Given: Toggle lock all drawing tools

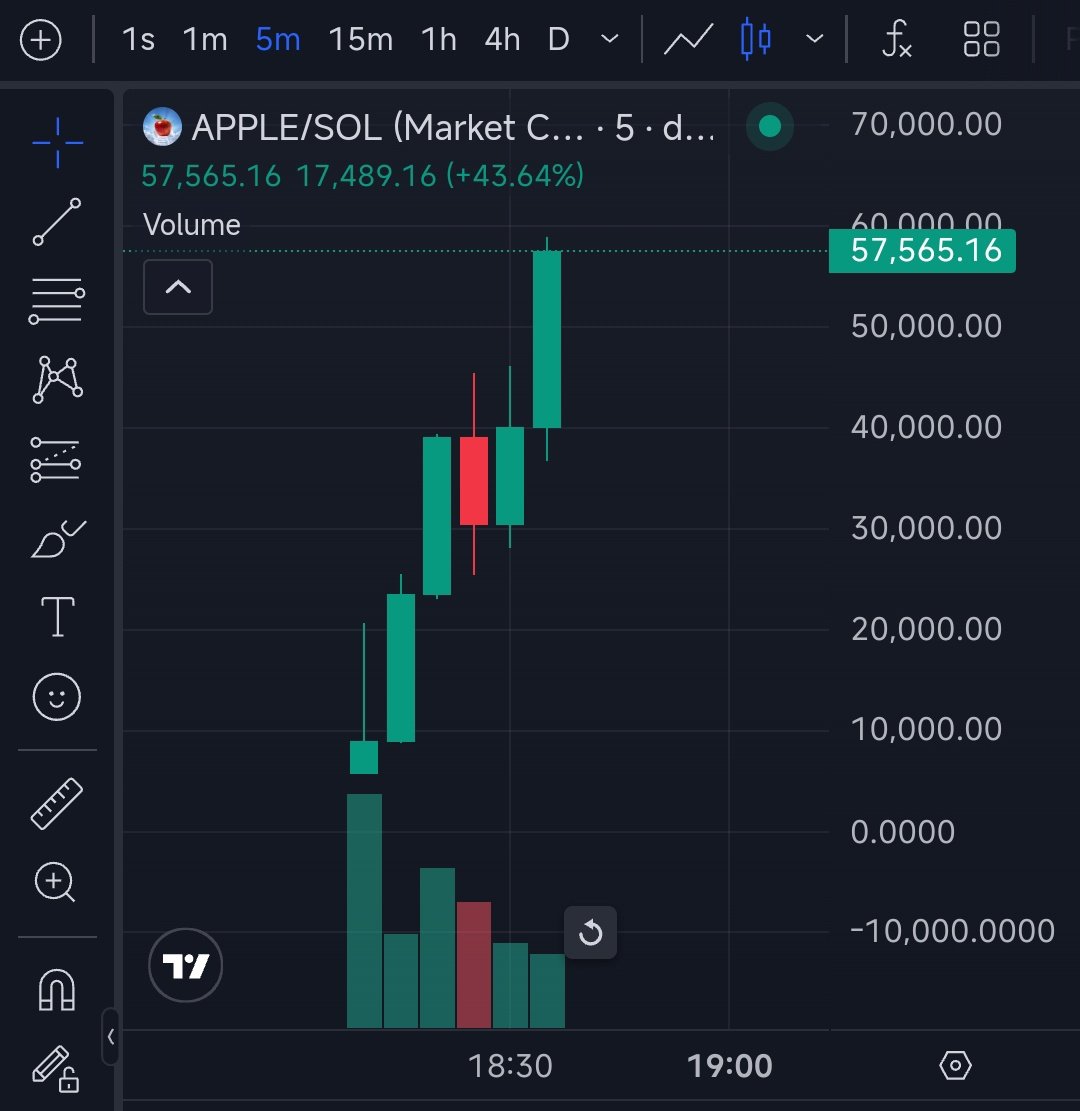Looking at the screenshot, I should [57, 1068].
